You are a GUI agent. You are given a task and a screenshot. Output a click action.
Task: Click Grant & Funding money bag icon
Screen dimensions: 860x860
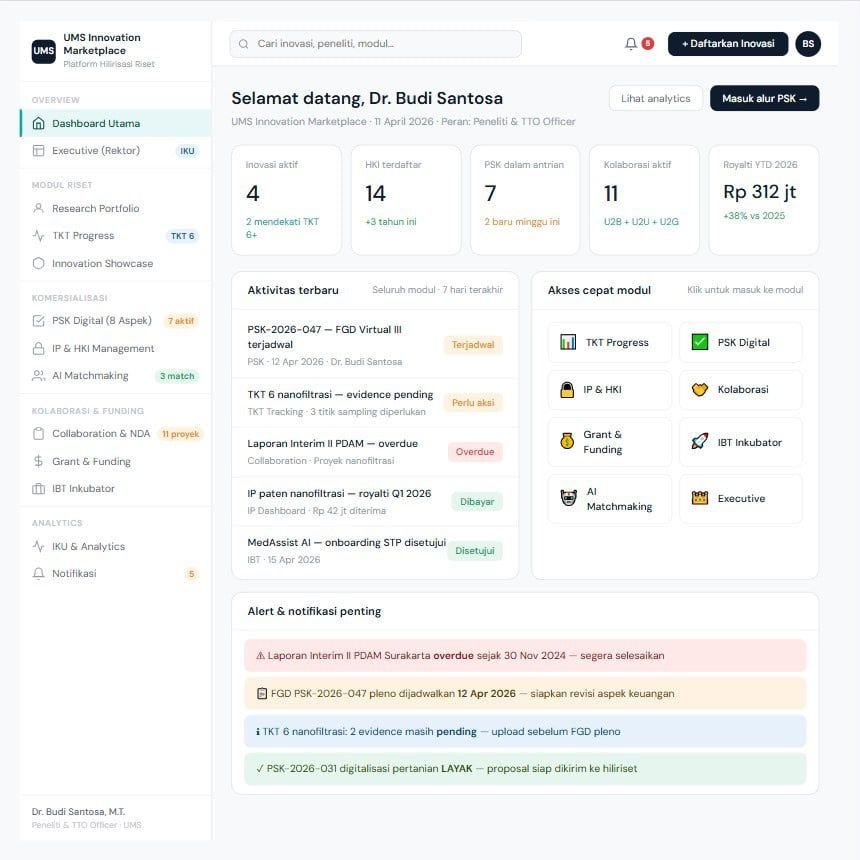tap(567, 440)
